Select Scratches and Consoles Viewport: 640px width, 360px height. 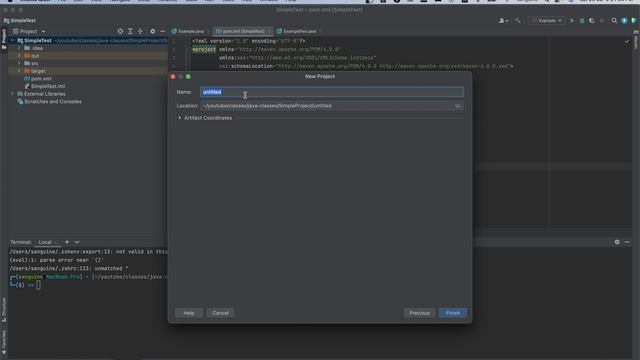point(49,102)
